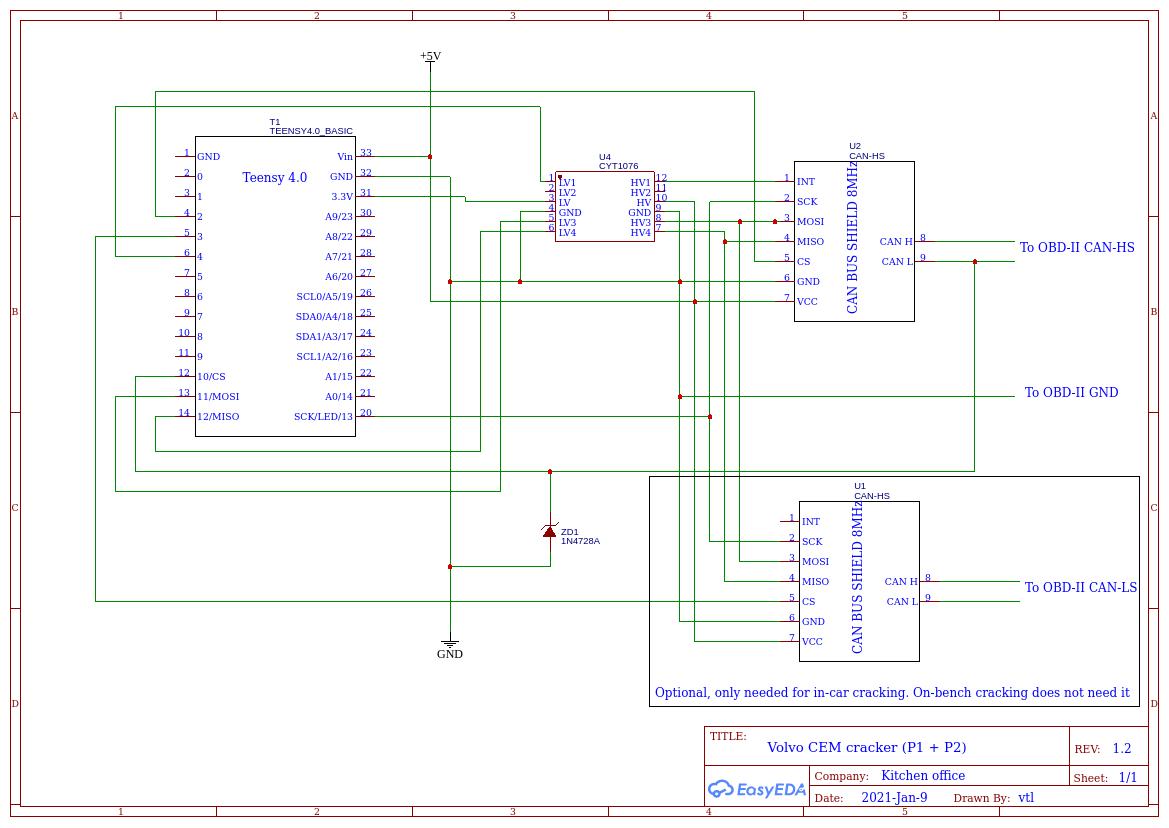Click the 'HV1' pin on U4

click(641, 183)
